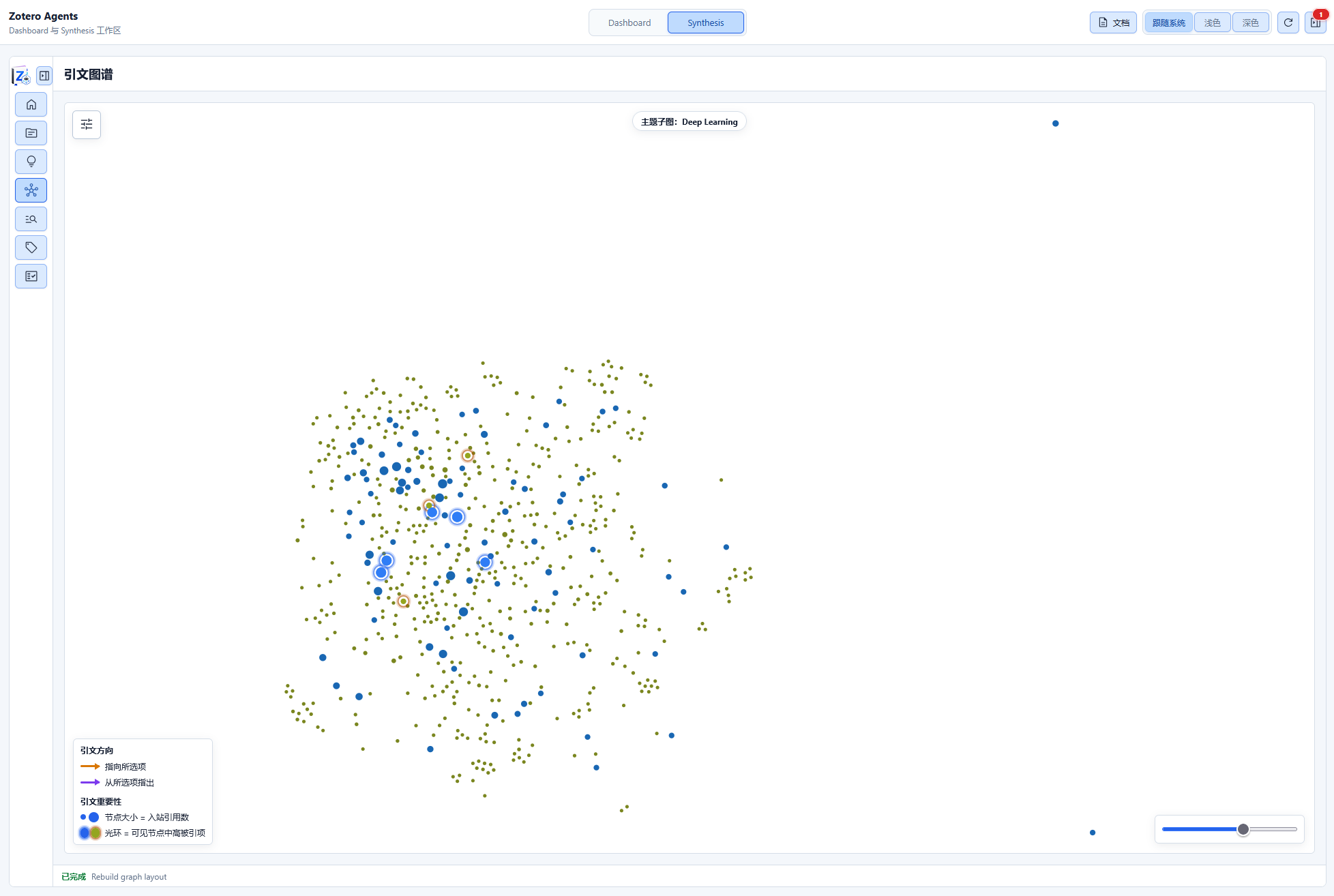Switch to the Dashboard tab
The height and width of the screenshot is (896, 1334).
(629, 23)
